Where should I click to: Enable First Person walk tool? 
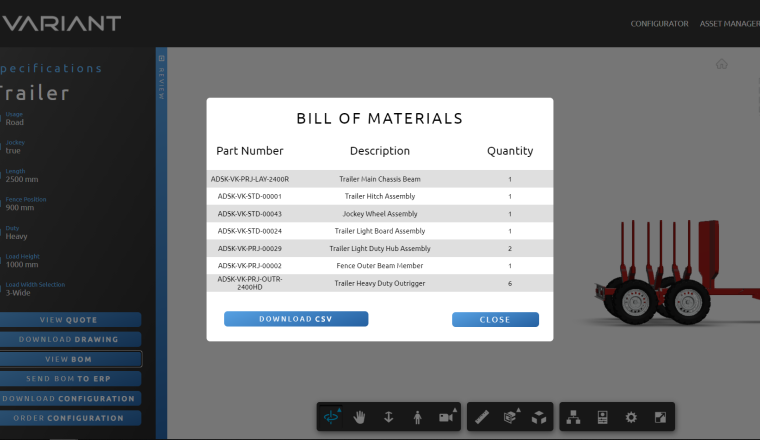417,417
